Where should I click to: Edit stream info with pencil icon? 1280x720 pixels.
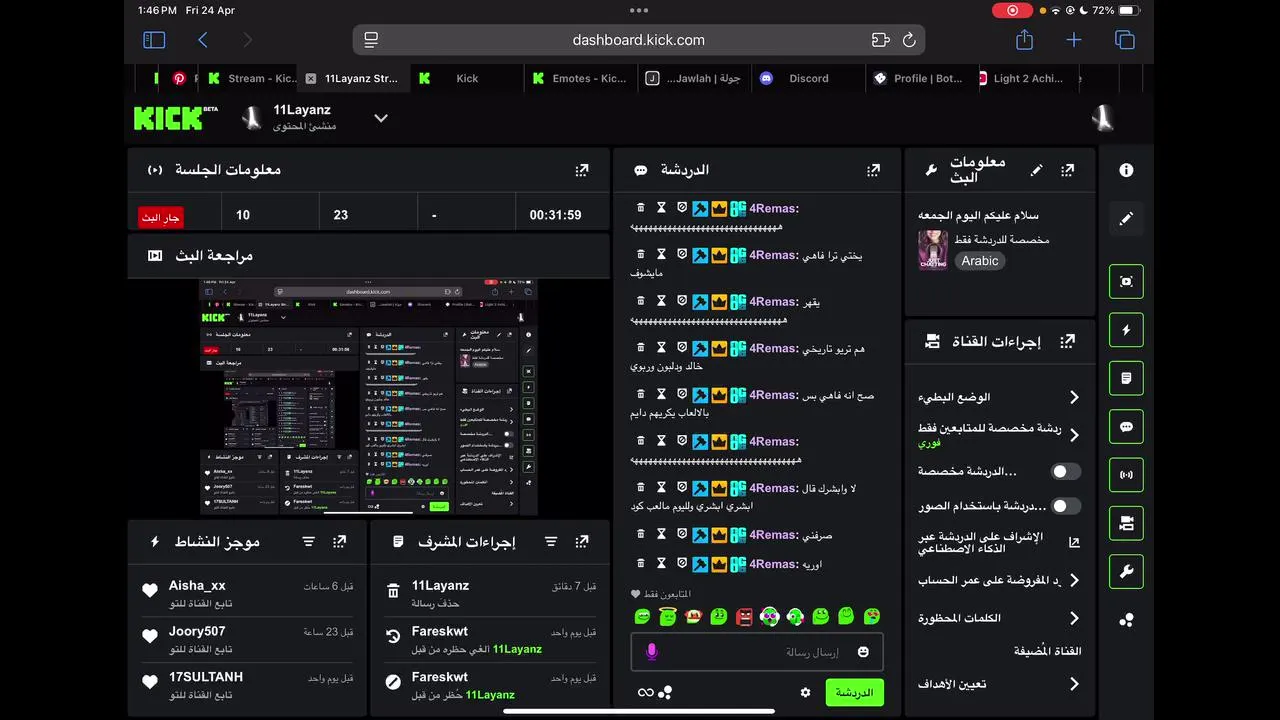[1037, 170]
